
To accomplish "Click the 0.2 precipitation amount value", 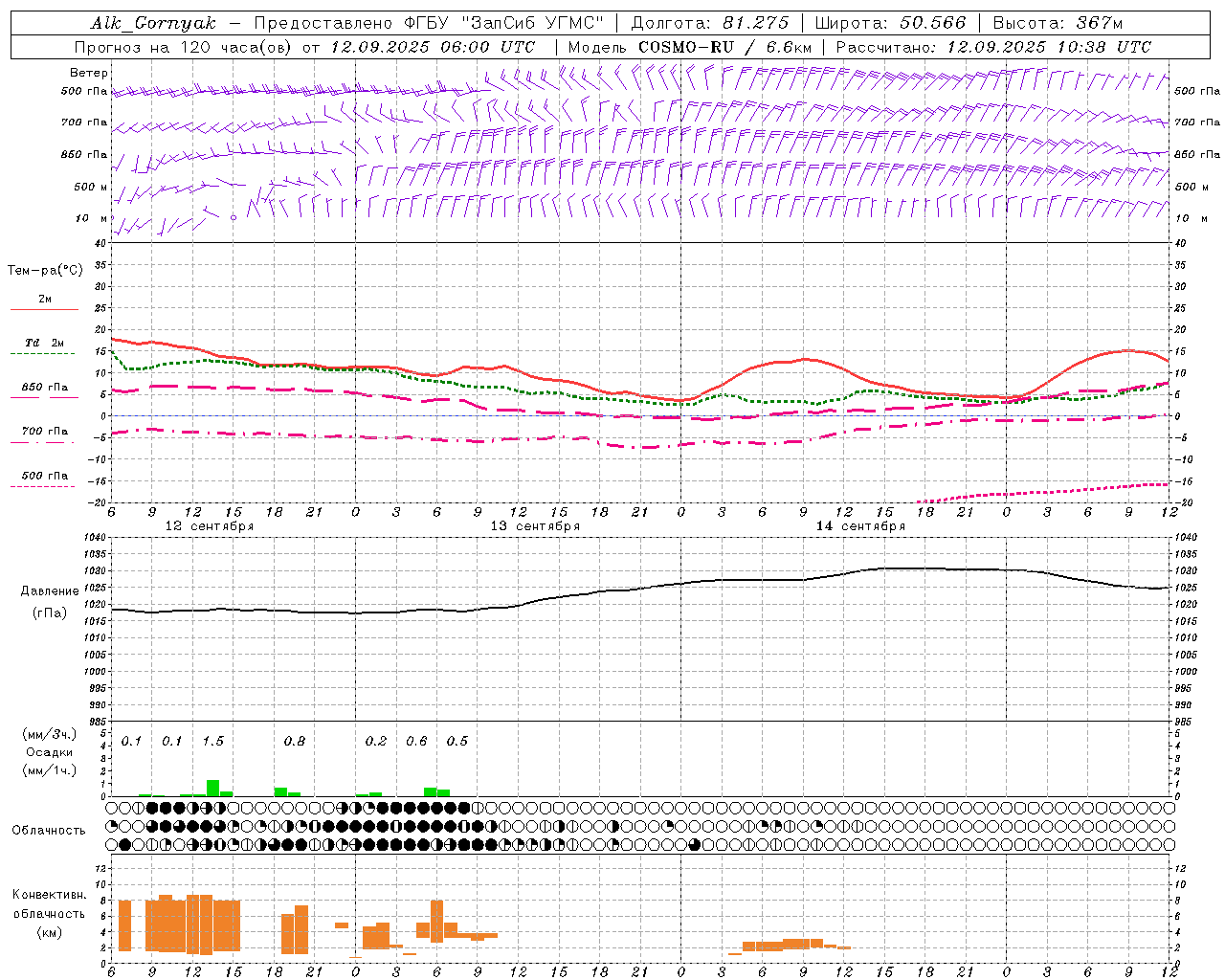I will (376, 742).
